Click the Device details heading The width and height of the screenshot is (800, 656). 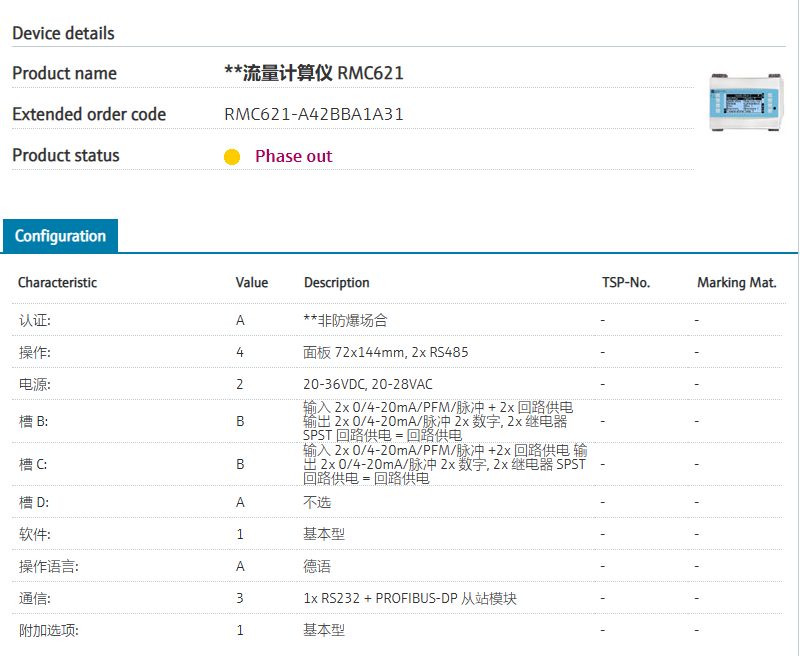tap(63, 33)
